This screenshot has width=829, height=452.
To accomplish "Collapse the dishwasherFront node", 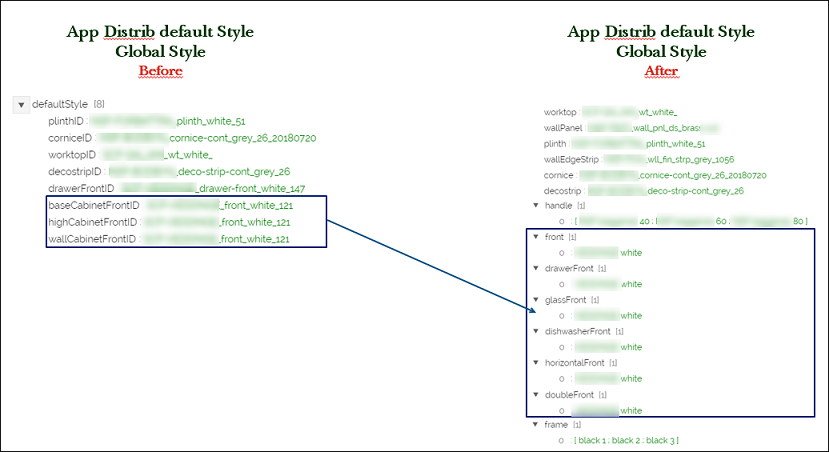I will click(535, 331).
